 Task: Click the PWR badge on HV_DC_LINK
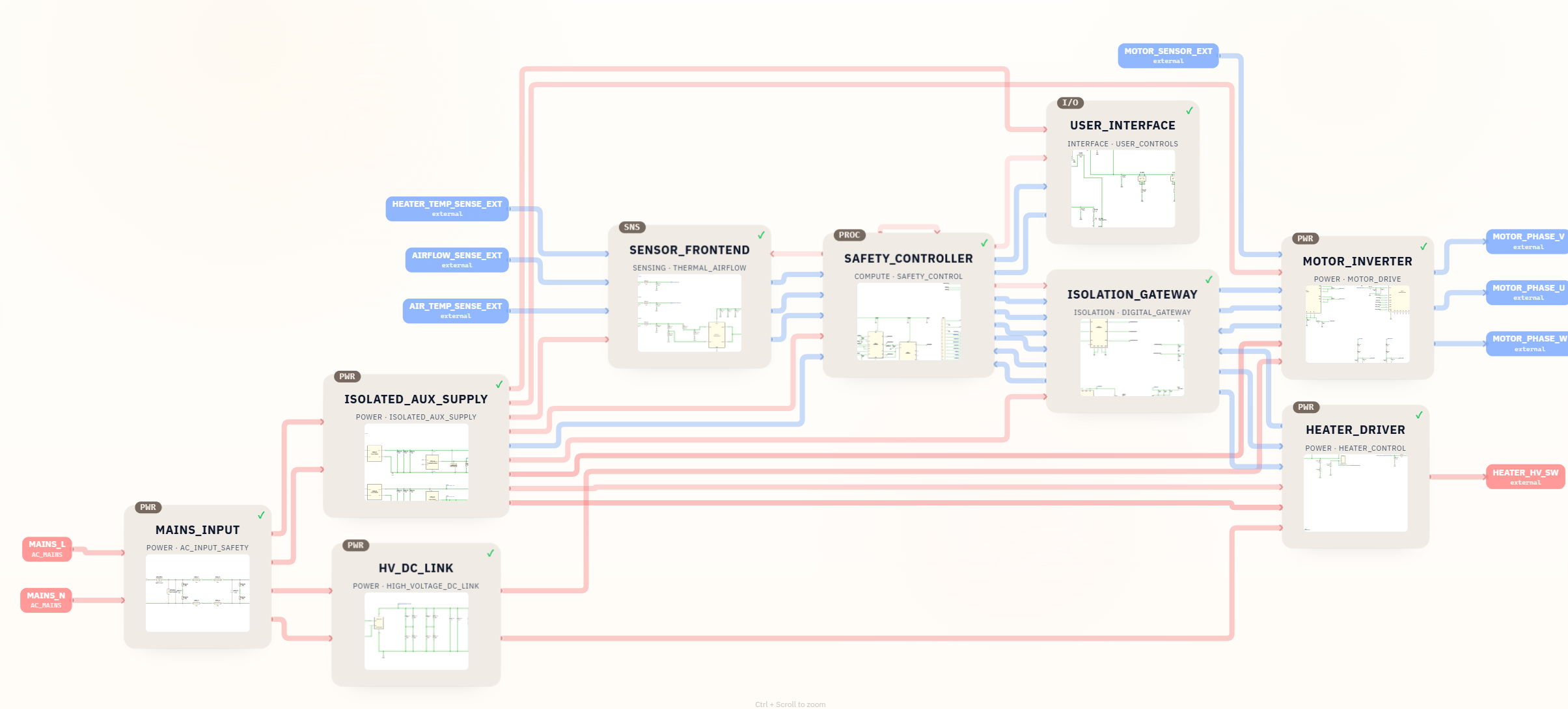coord(355,545)
